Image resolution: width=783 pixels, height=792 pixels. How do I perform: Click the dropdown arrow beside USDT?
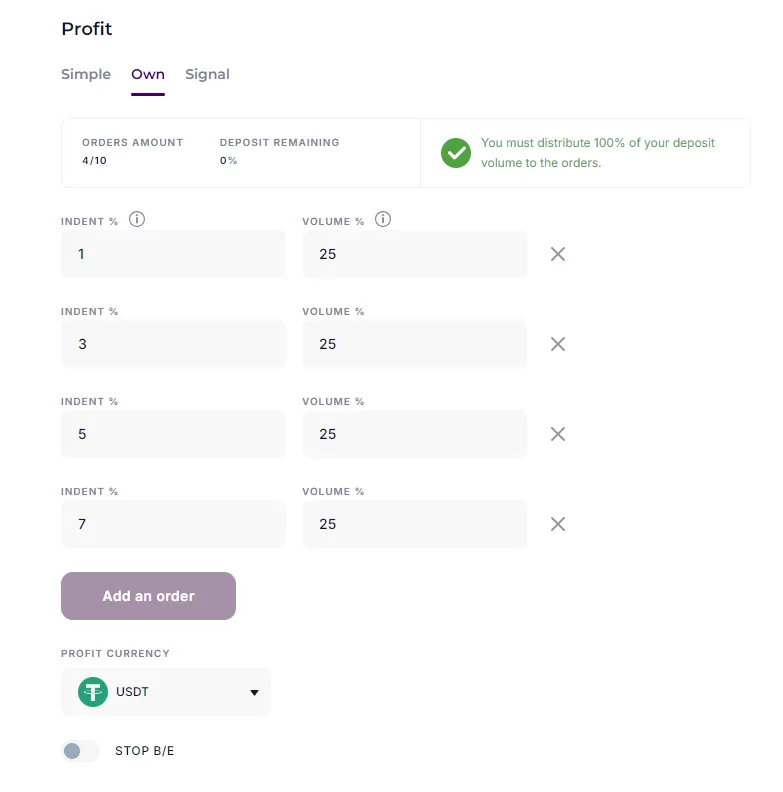click(x=254, y=693)
